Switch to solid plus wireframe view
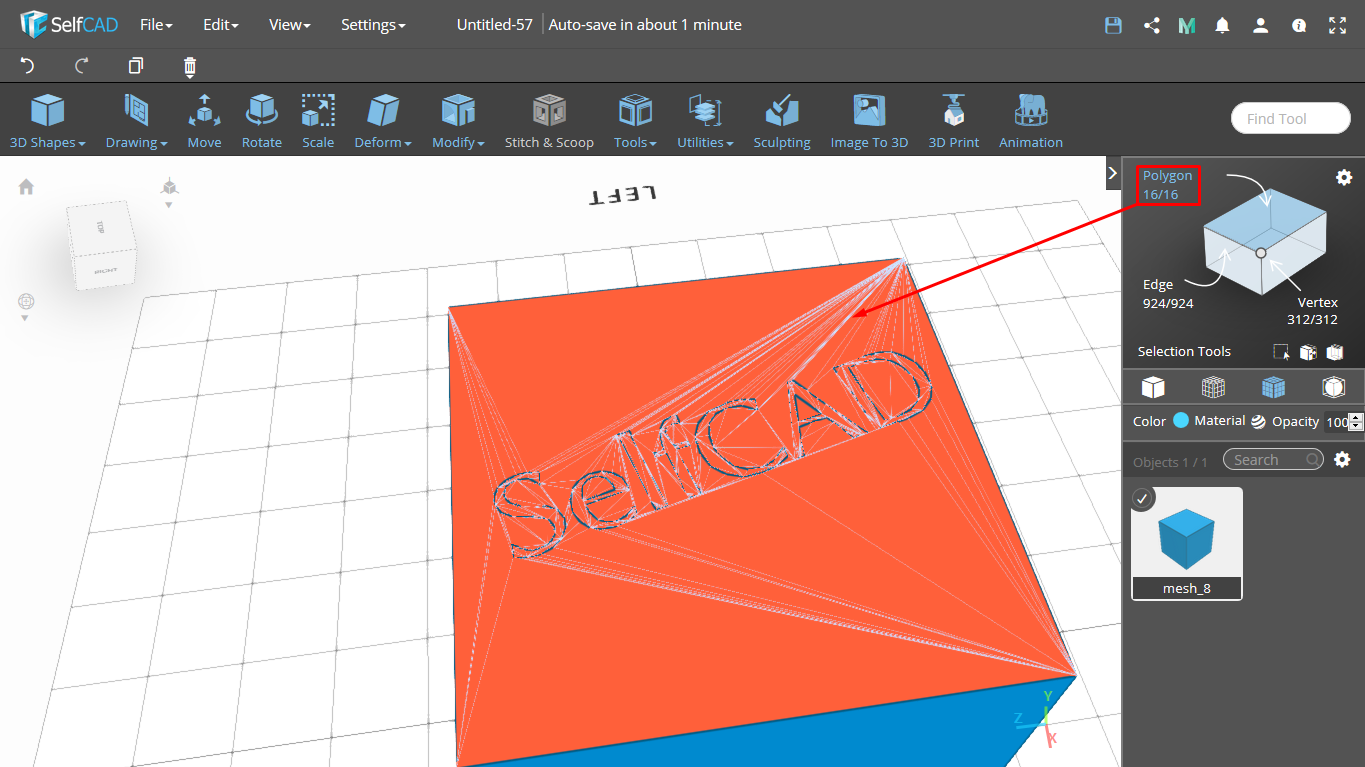The width and height of the screenshot is (1365, 767). point(1273,387)
